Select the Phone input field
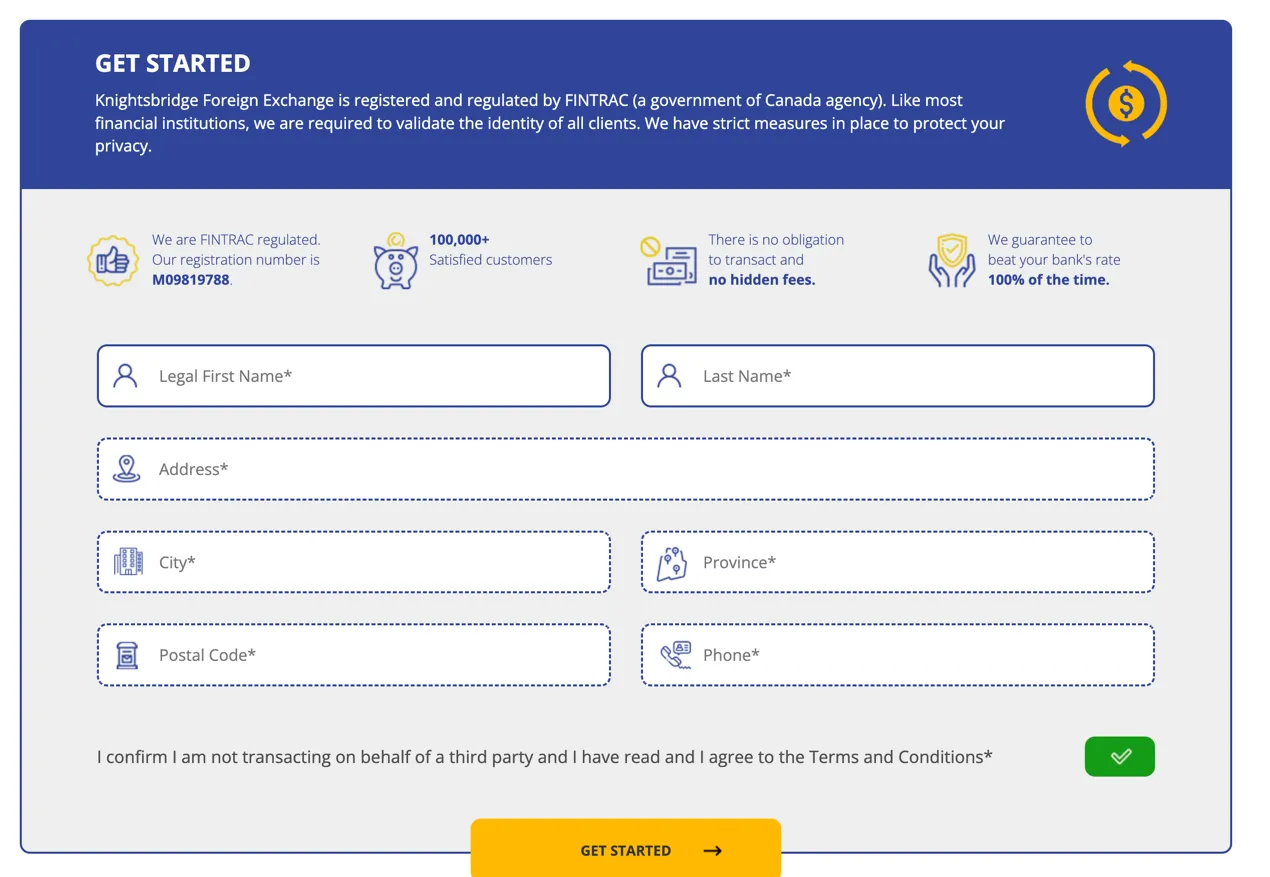This screenshot has width=1270, height=877. coord(898,655)
